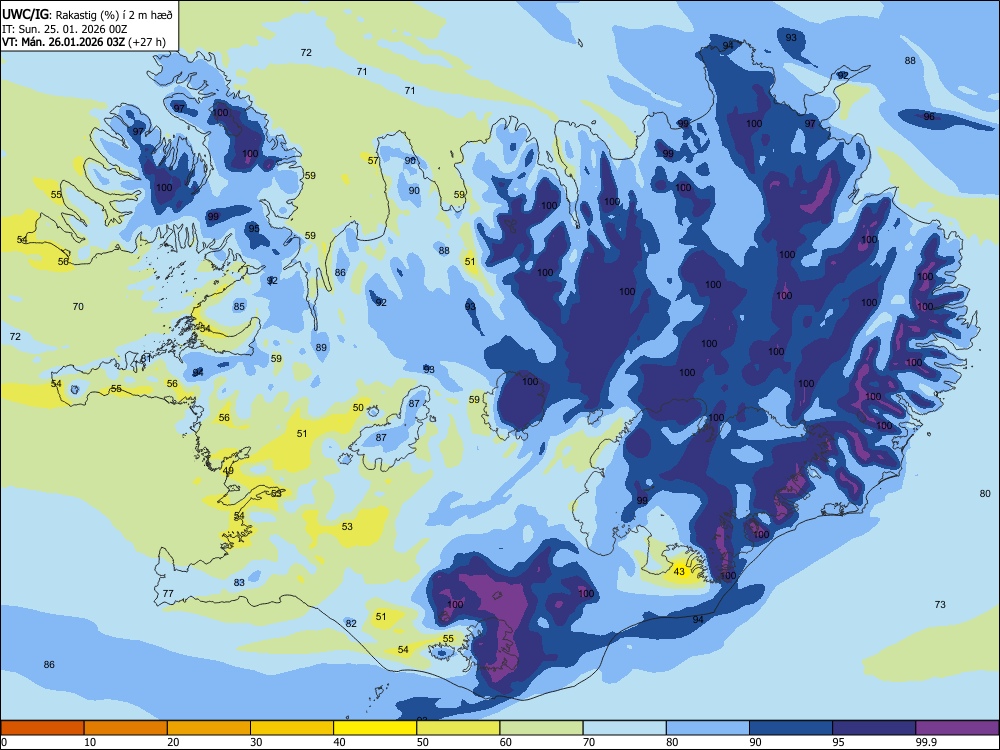Select the 'VT: Mán. 26.01.2026 03Z' valid time
Image resolution: width=1000 pixels, height=750 pixels.
[x=63, y=43]
